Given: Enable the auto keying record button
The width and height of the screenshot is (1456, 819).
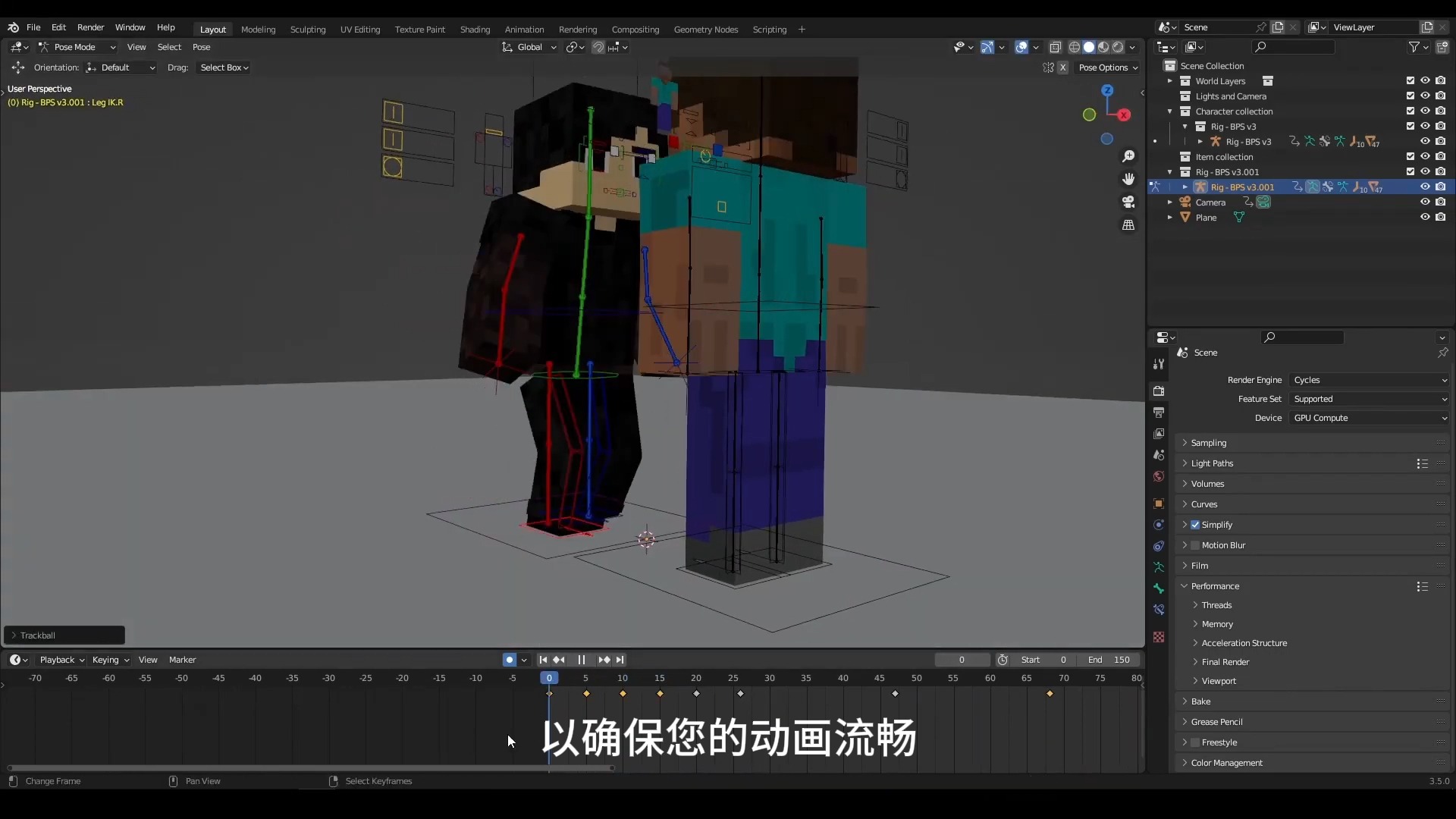Looking at the screenshot, I should [x=510, y=660].
